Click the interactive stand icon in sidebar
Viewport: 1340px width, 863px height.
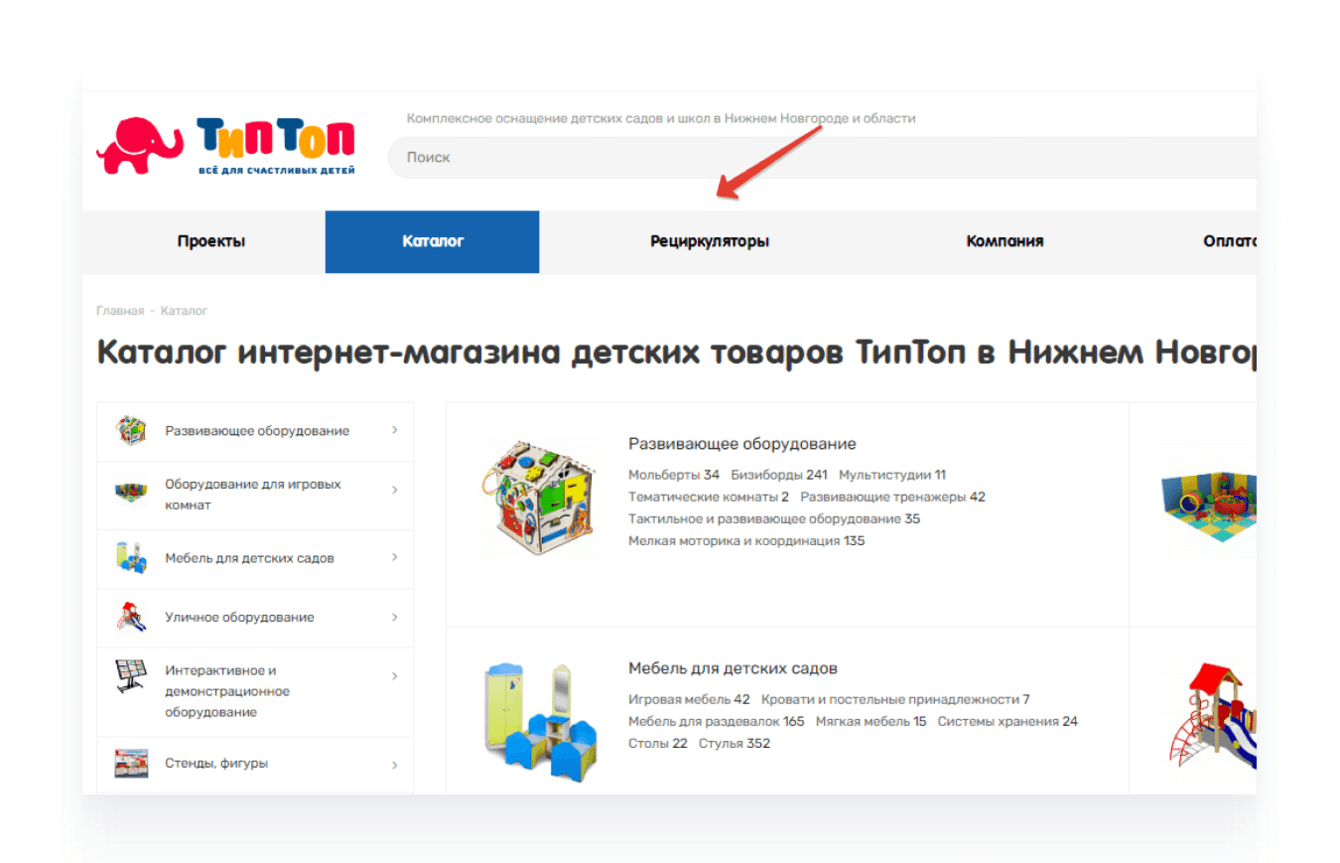[x=131, y=677]
